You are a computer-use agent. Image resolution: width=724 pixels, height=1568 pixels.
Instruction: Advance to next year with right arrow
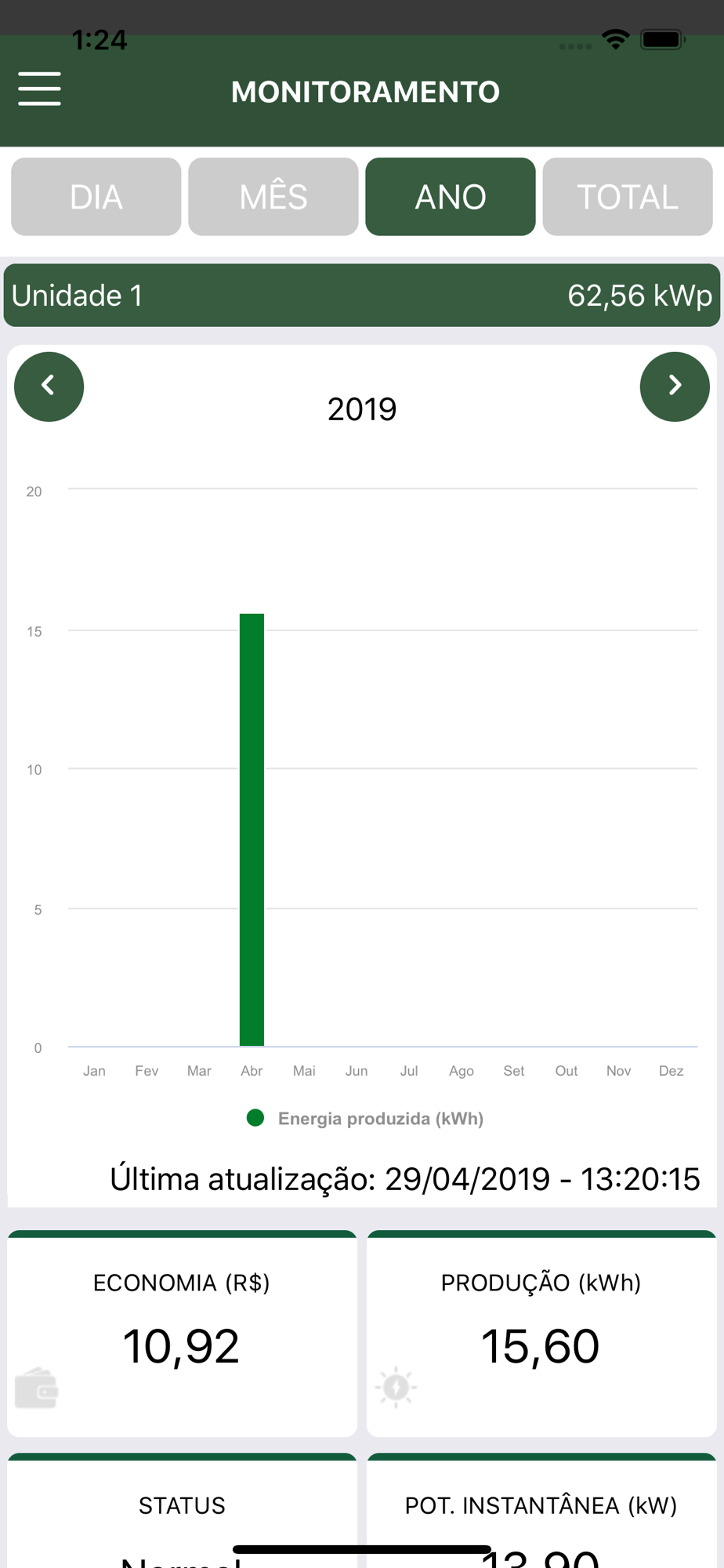click(675, 387)
